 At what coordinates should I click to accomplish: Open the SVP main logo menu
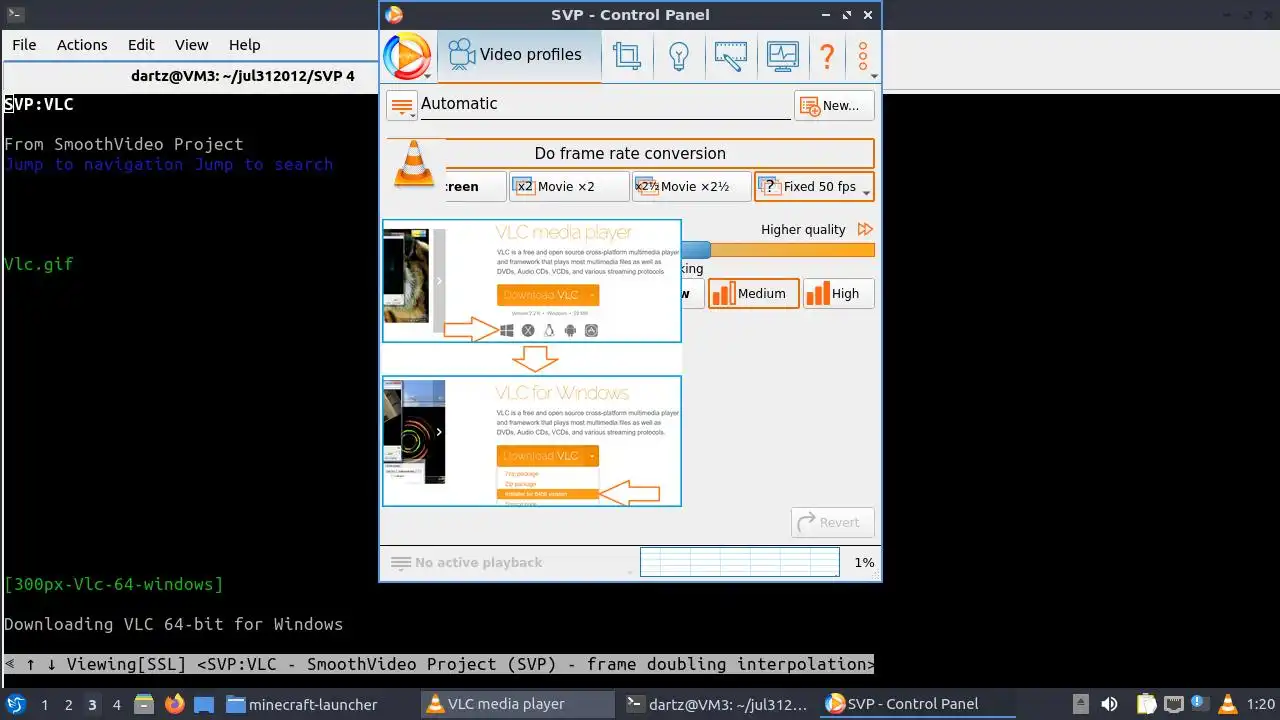(407, 56)
